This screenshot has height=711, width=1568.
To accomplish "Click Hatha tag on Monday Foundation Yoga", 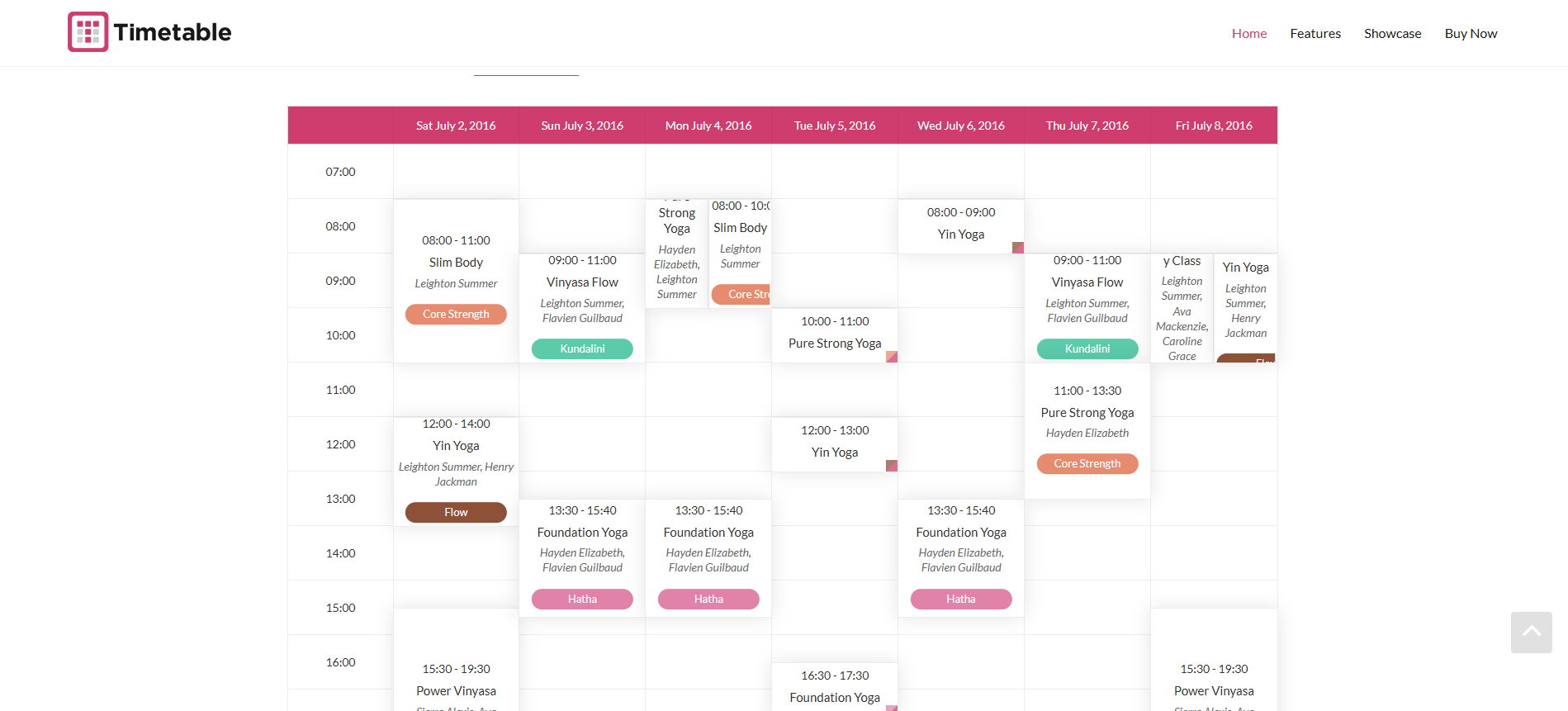I will [x=708, y=600].
